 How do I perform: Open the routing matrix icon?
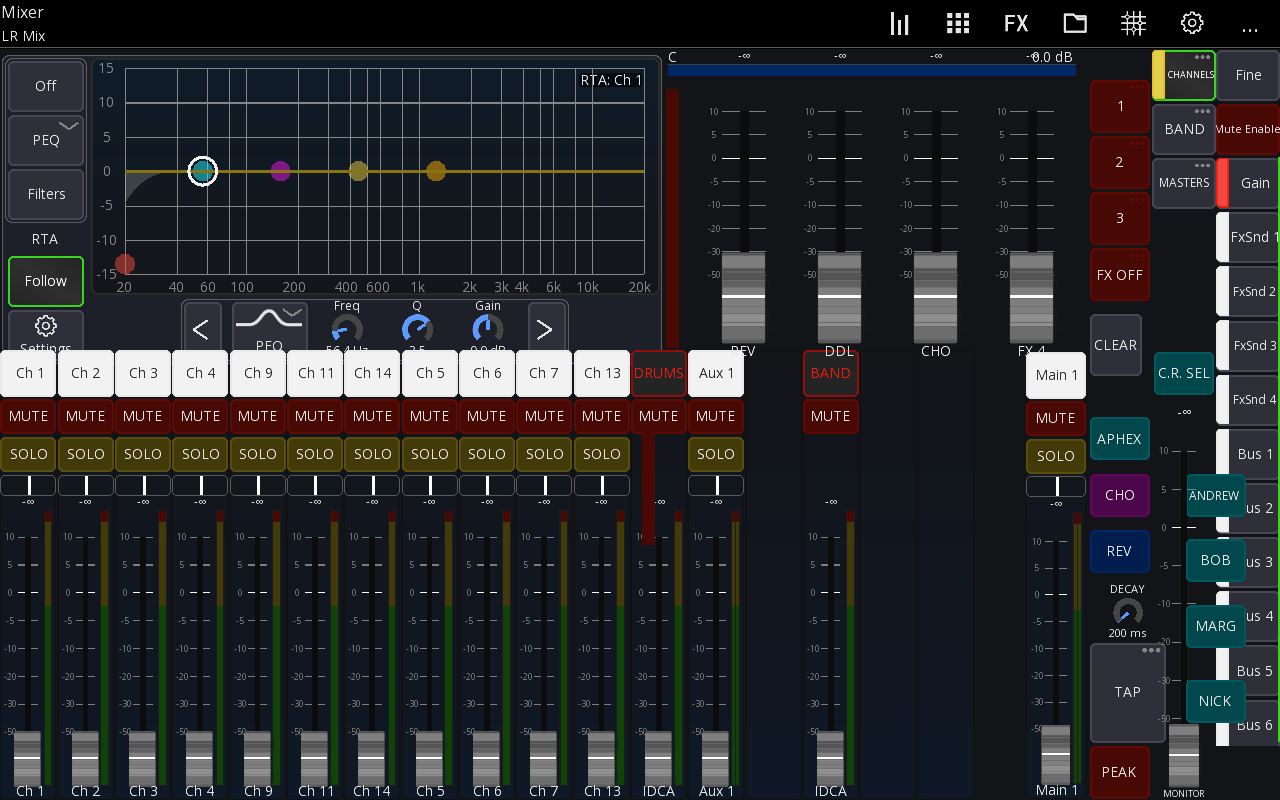(1133, 24)
